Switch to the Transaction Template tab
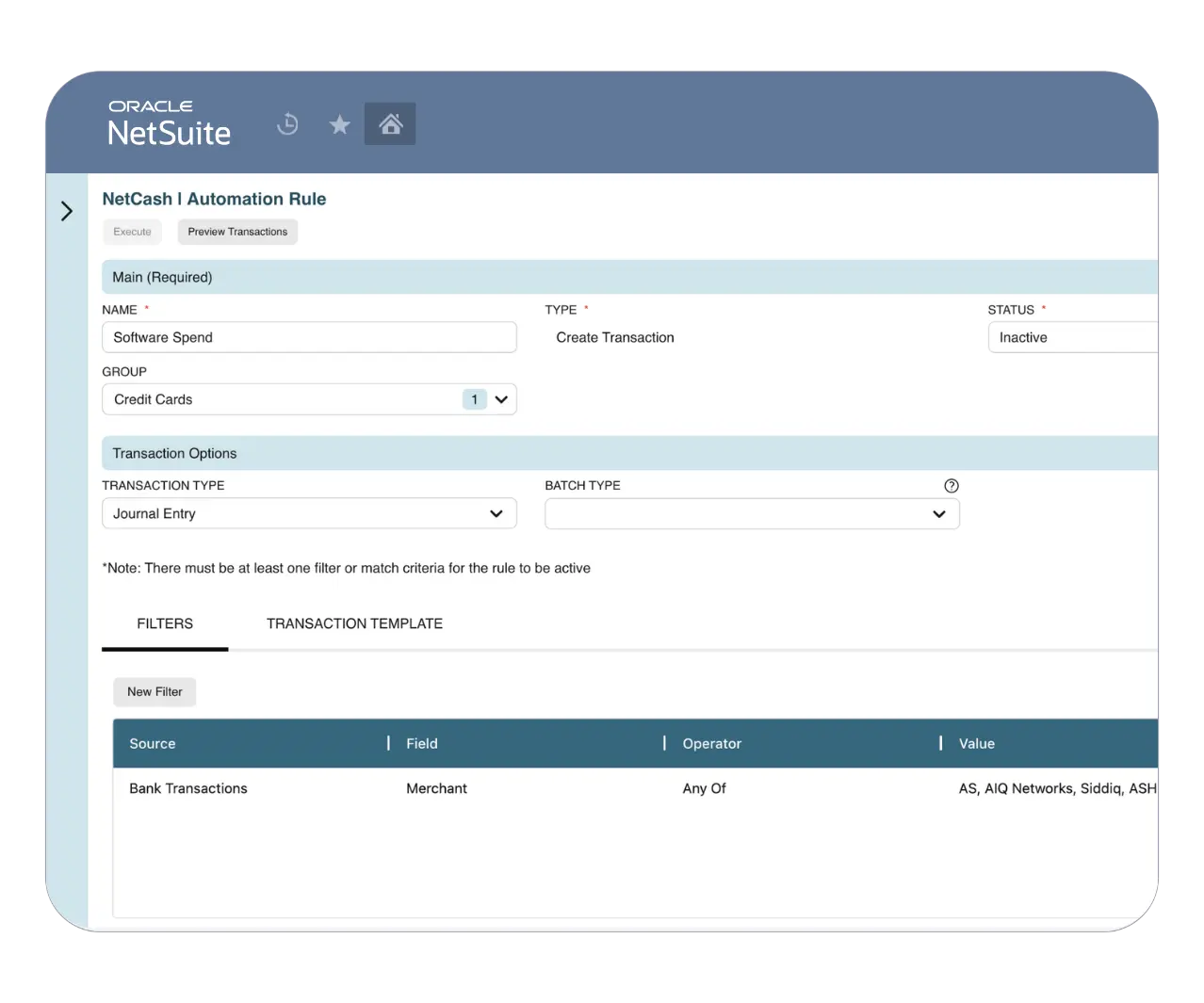The height and width of the screenshot is (1003, 1204). coord(354,623)
